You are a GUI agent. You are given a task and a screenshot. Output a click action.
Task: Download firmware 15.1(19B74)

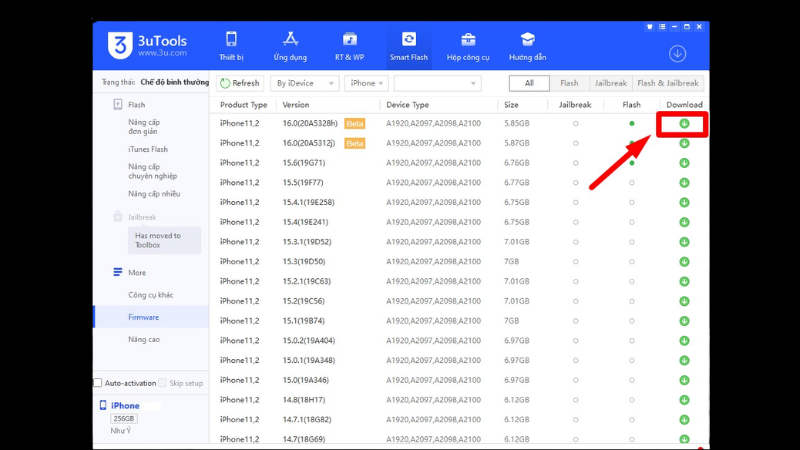point(684,321)
